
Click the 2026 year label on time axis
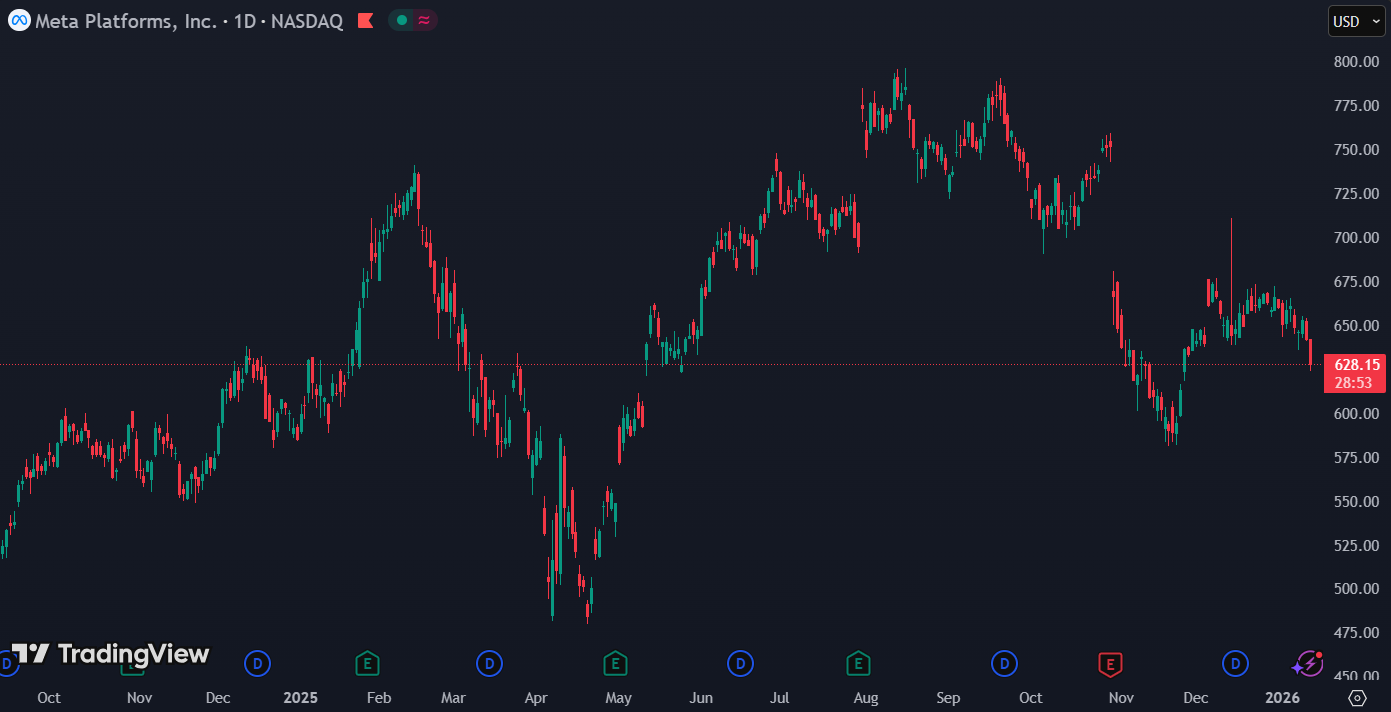point(1283,698)
